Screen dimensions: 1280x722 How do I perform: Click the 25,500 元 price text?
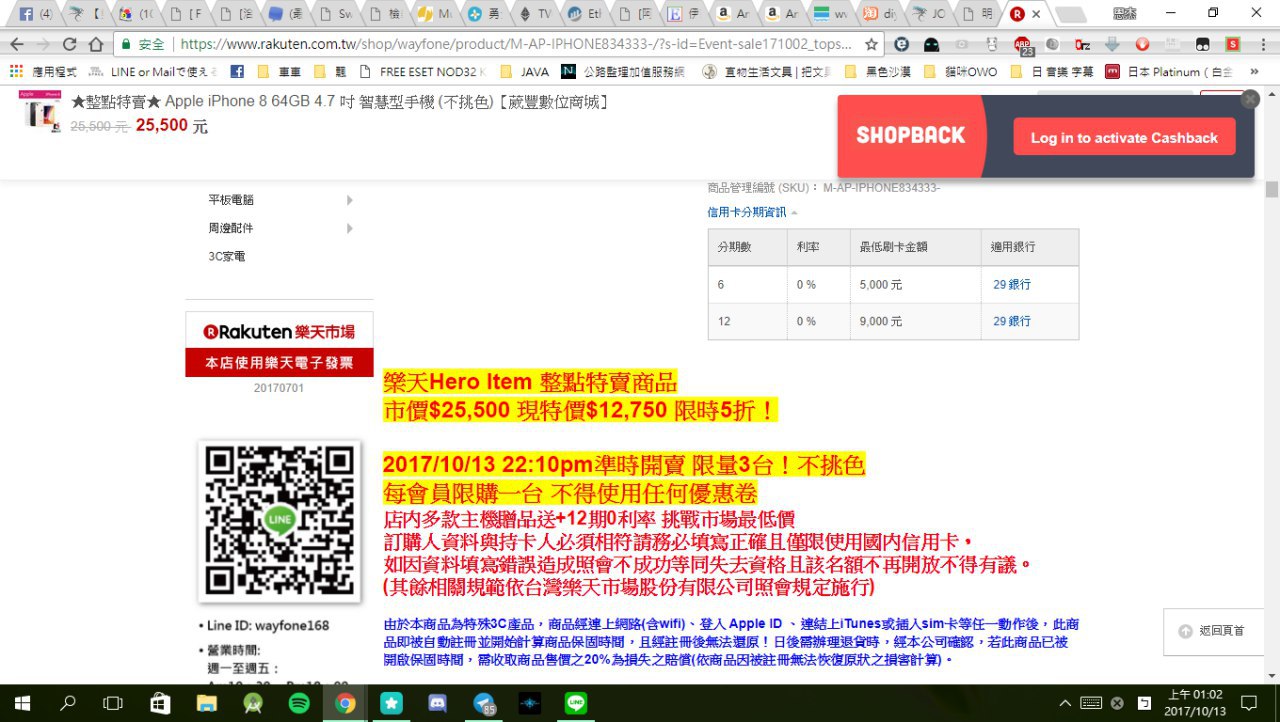point(172,126)
